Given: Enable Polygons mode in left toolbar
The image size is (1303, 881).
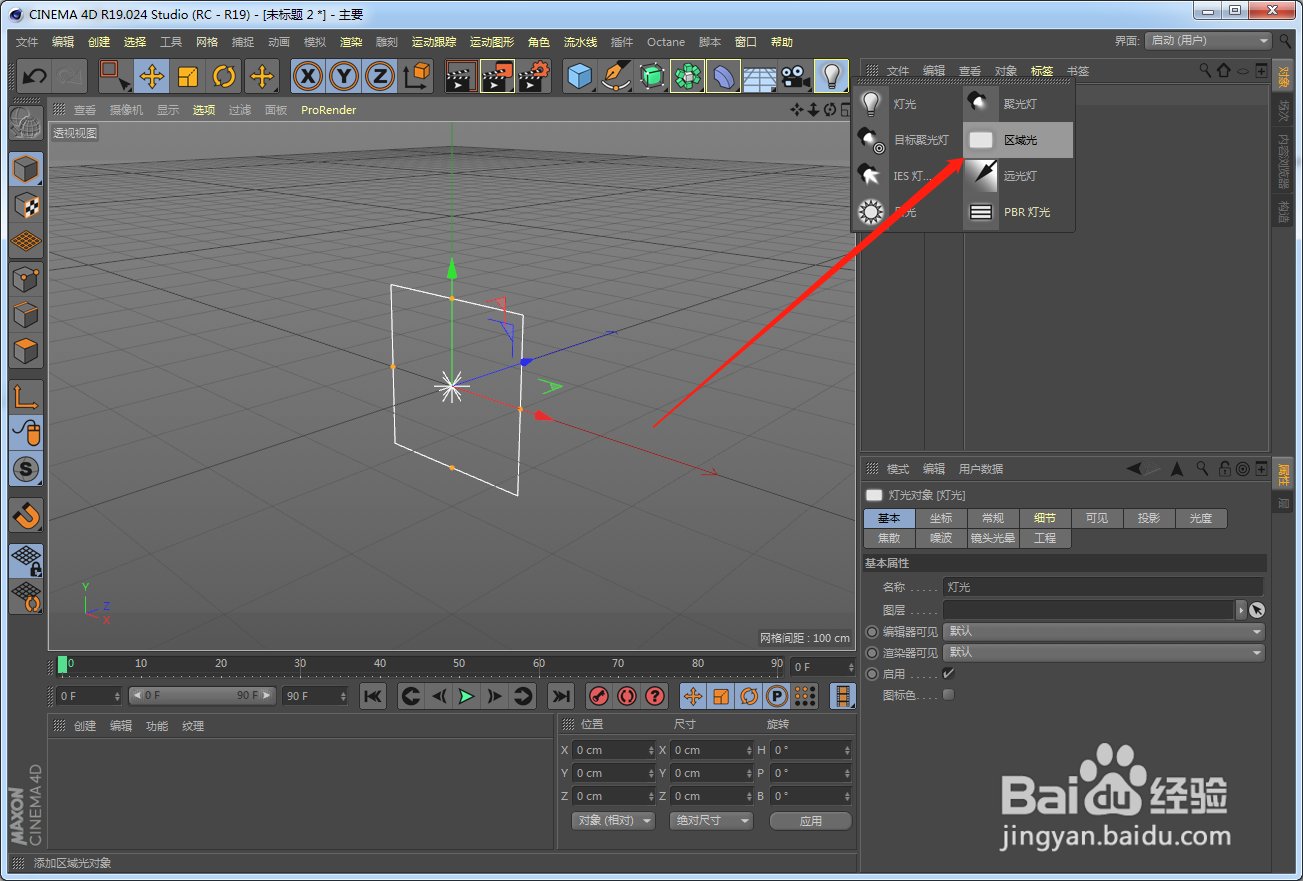Looking at the screenshot, I should [26, 352].
